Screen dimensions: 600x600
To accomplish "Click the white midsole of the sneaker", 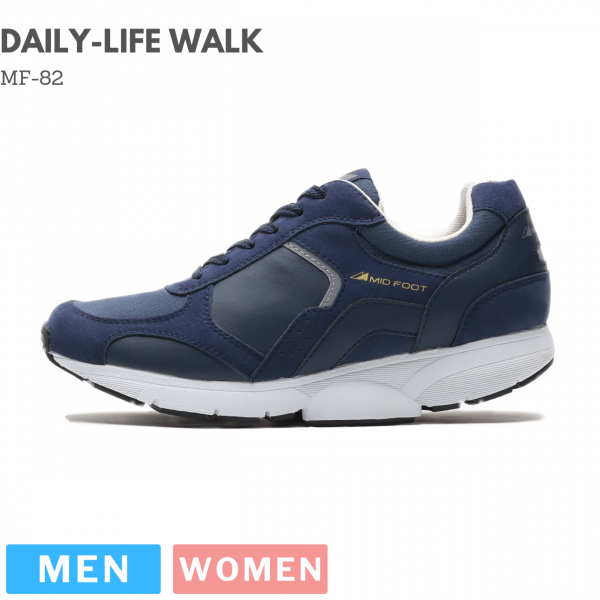I will [x=306, y=386].
